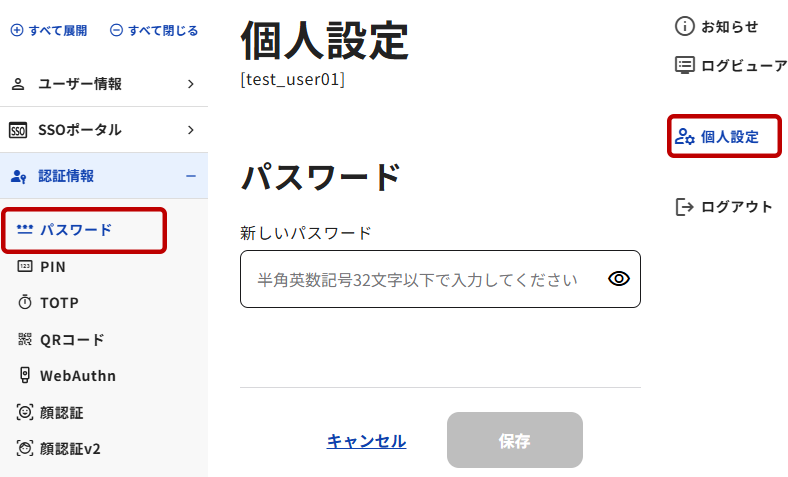
Task: Collapse the 認証情報 section
Action: click(190, 176)
